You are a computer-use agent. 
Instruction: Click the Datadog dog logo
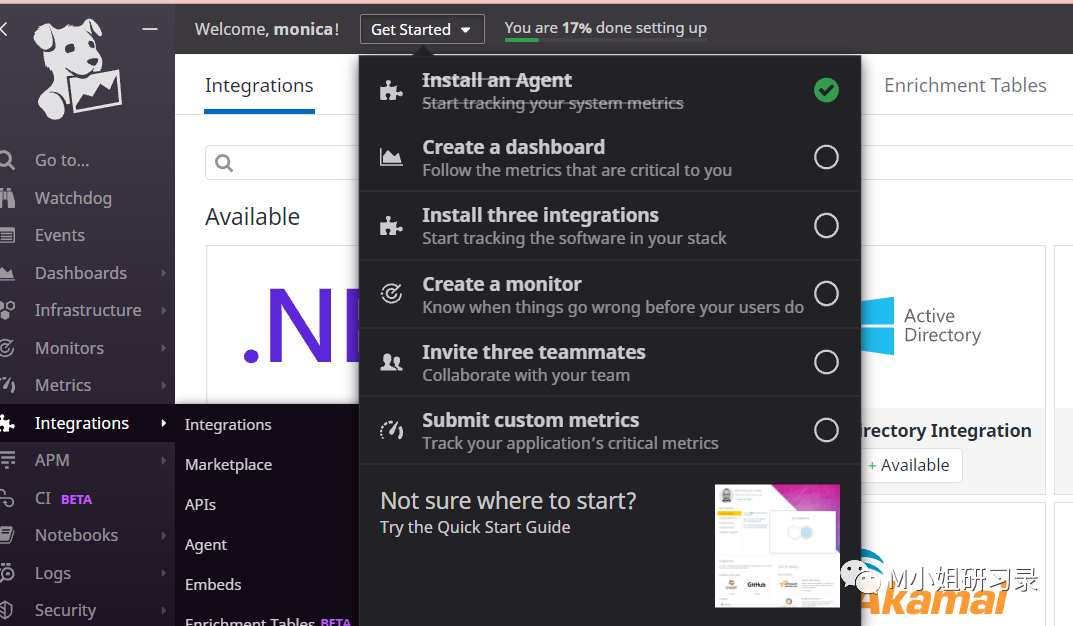77,70
